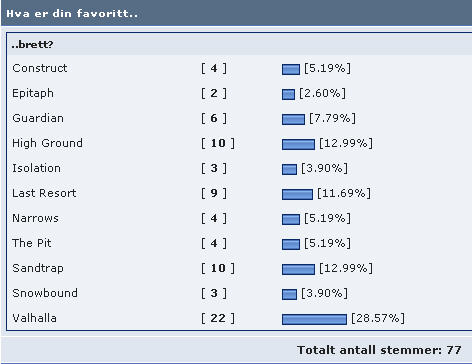Click the High Ground percentage bar
Screen dimensions: 472x364
[x=298, y=144]
